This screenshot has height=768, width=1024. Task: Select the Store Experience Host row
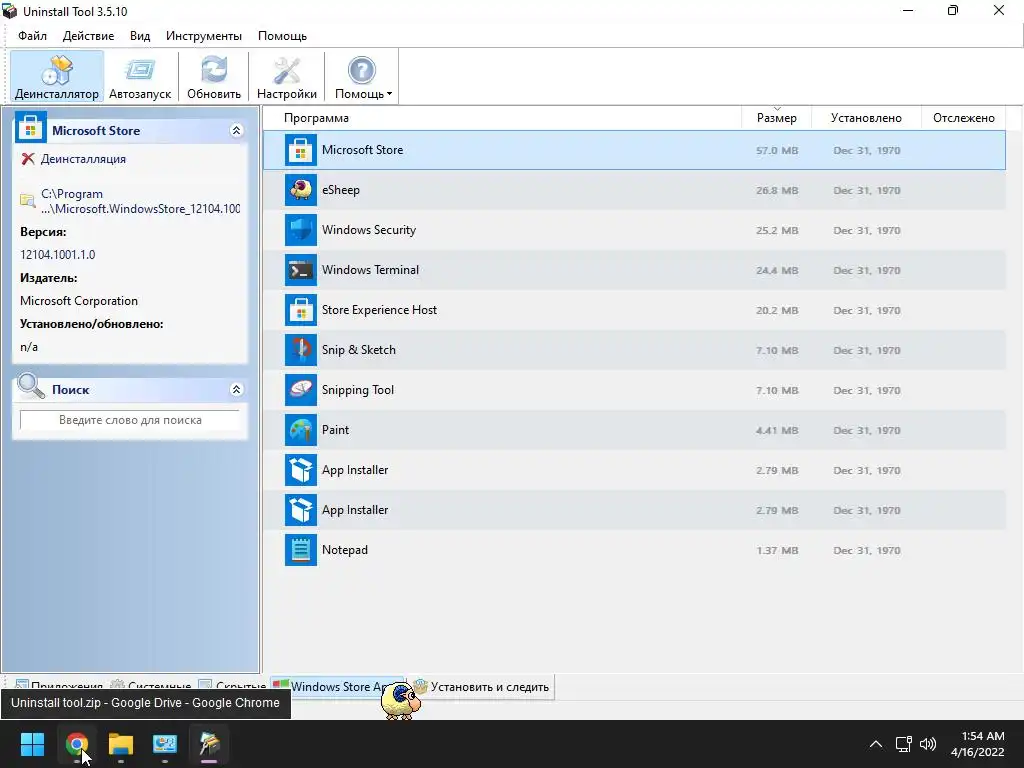[634, 310]
